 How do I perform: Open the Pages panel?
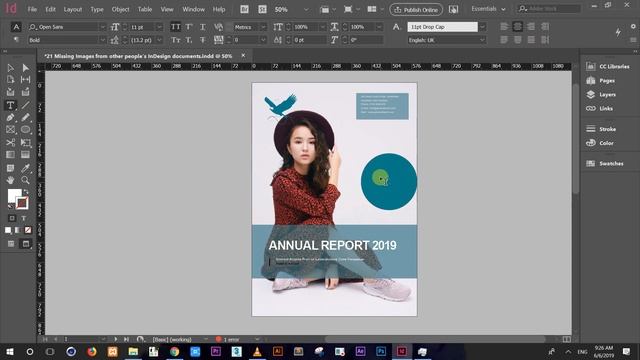(601, 81)
